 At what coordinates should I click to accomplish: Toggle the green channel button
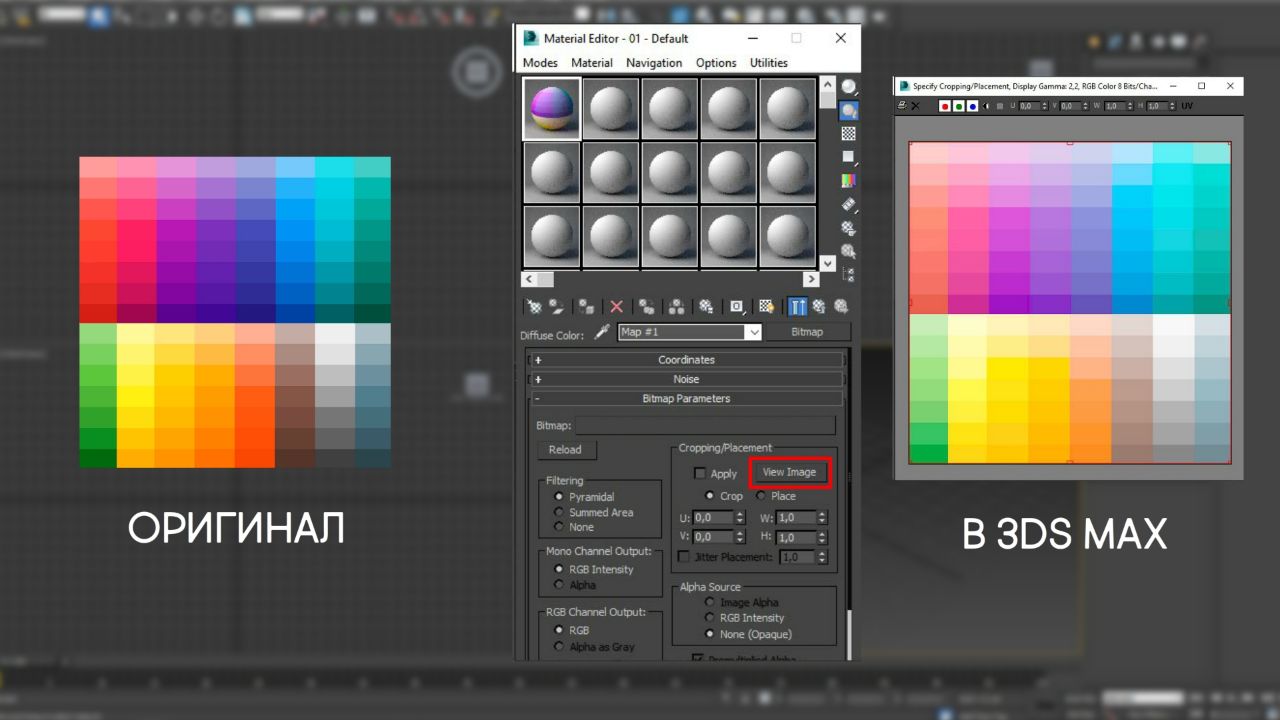click(x=959, y=106)
